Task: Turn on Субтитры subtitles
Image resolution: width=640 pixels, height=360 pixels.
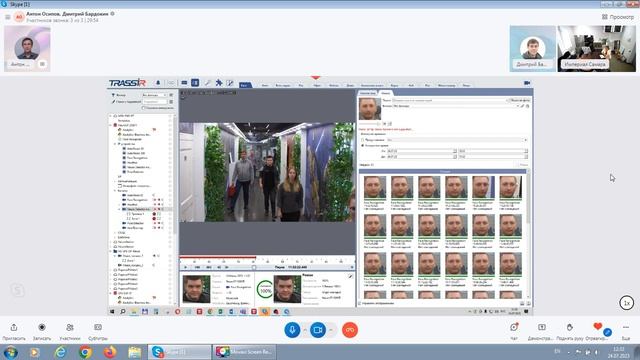Action: pos(98,331)
